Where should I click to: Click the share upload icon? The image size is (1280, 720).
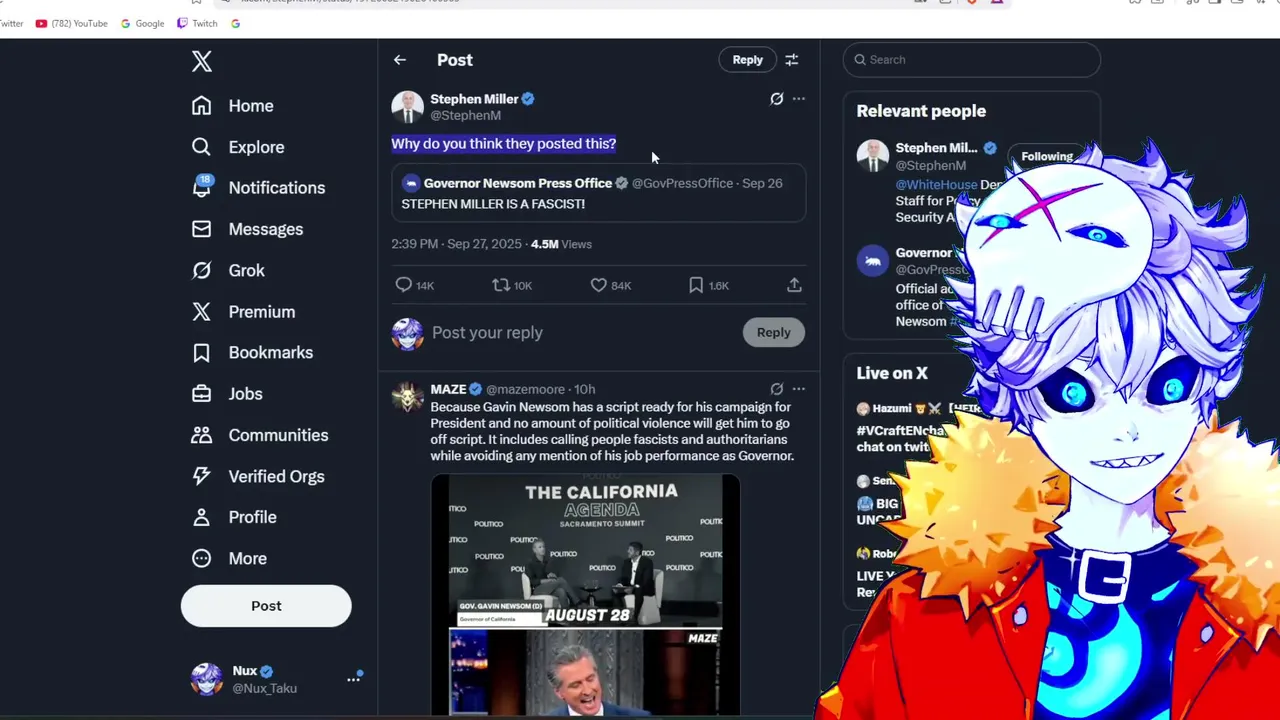point(794,285)
